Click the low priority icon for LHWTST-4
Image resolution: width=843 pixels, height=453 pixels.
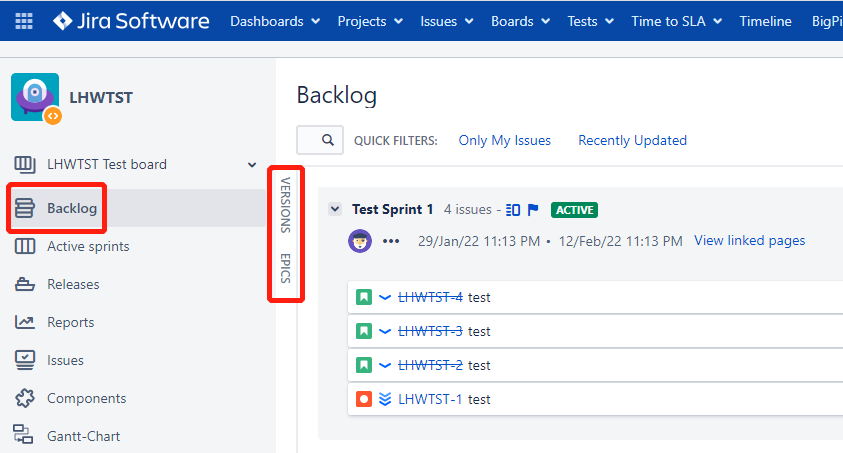click(x=385, y=297)
